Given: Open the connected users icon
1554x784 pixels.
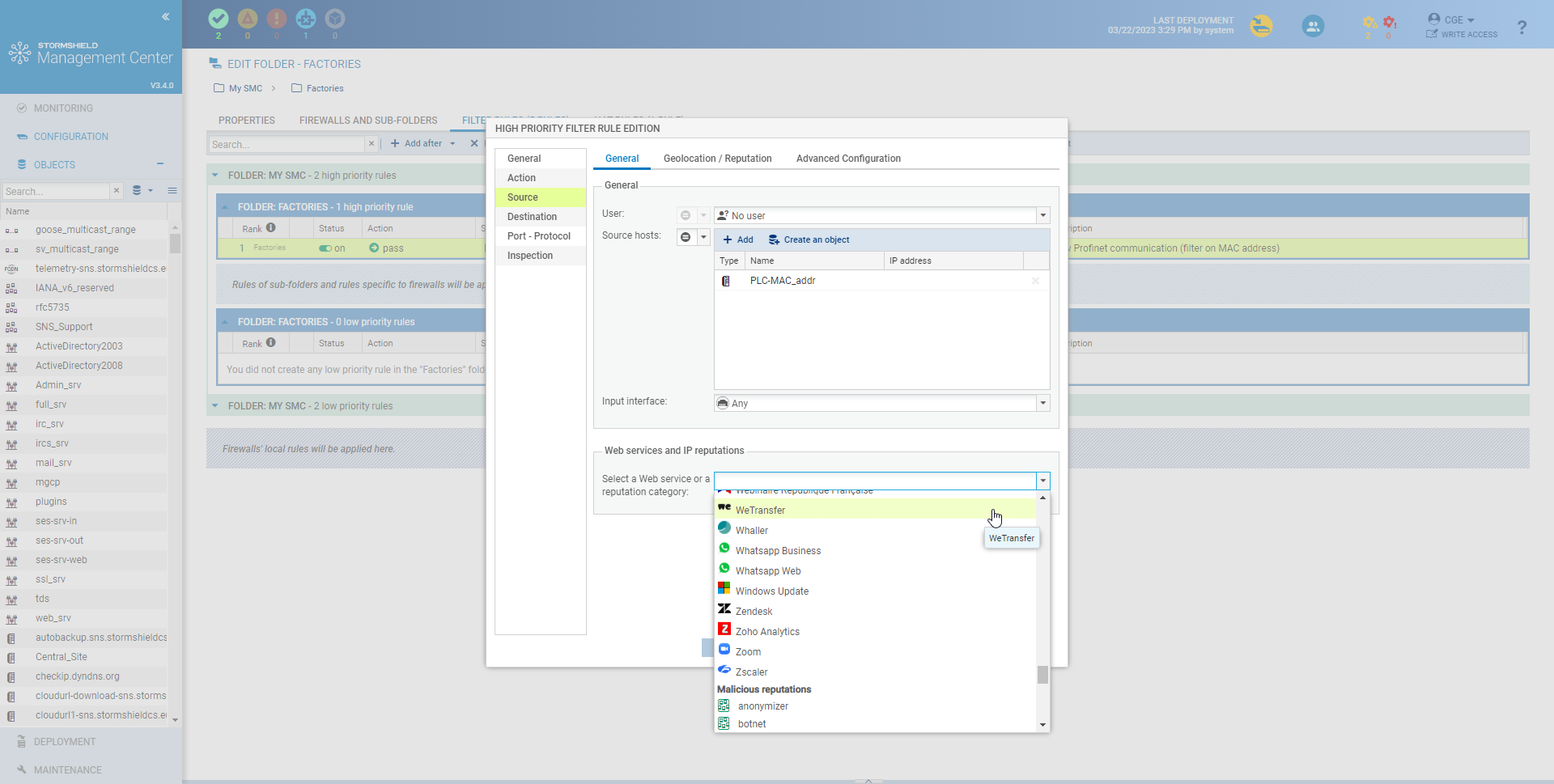Looking at the screenshot, I should pos(1313,27).
